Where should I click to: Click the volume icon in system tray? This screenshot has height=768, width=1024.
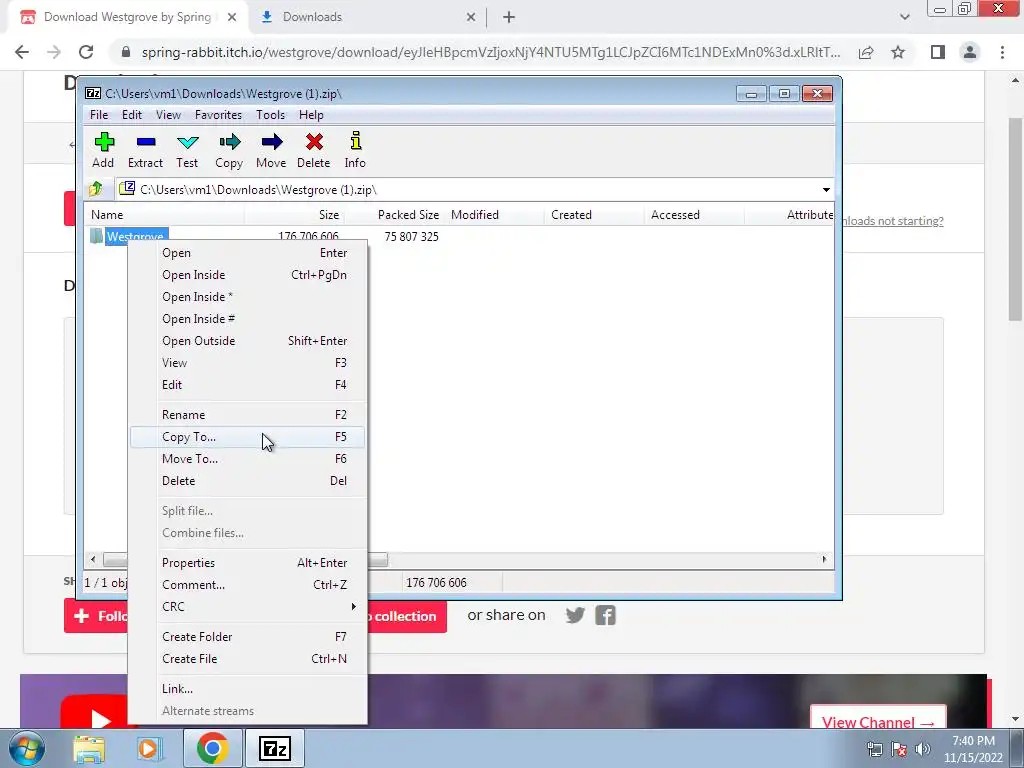pyautogui.click(x=923, y=749)
